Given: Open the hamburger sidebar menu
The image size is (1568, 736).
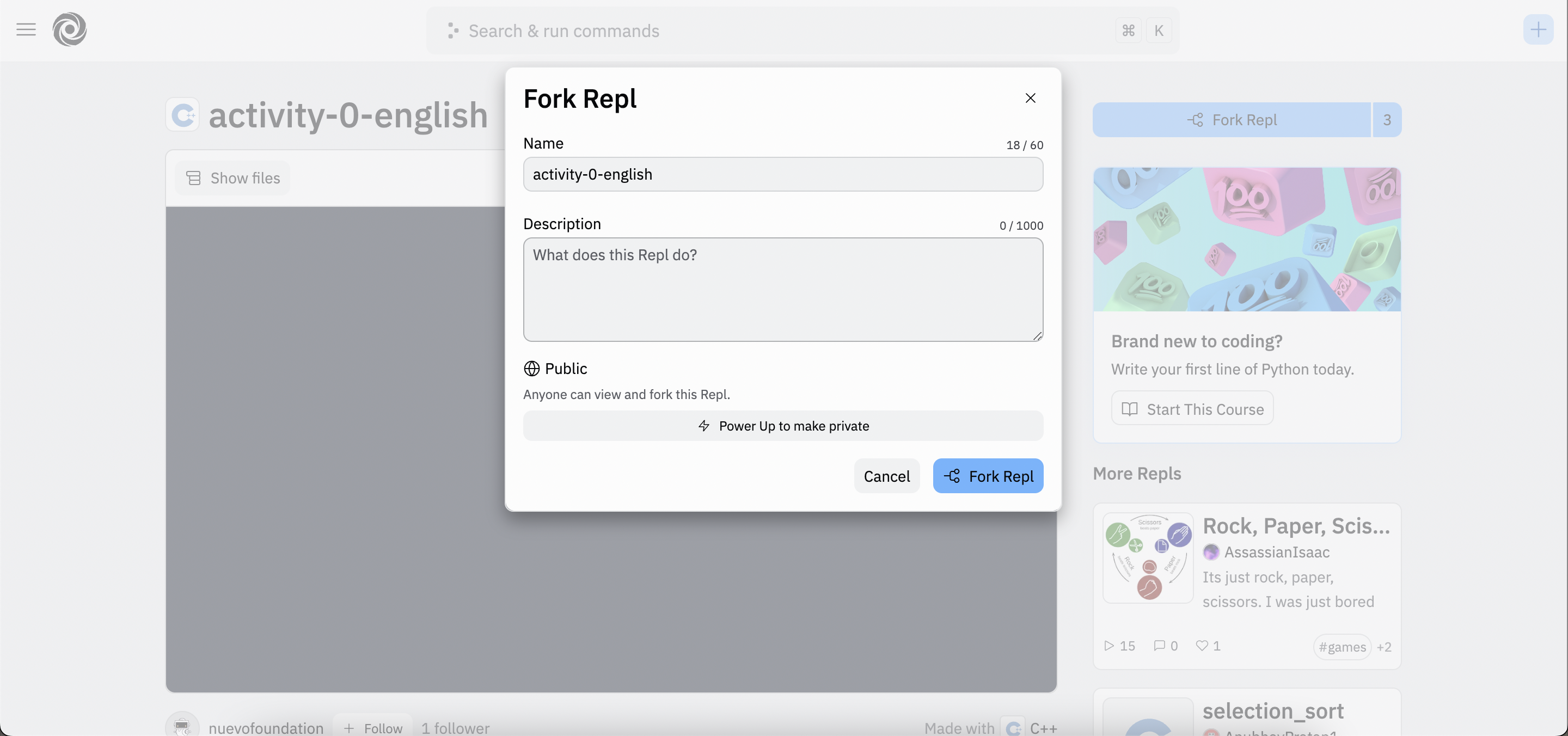Looking at the screenshot, I should click(26, 29).
